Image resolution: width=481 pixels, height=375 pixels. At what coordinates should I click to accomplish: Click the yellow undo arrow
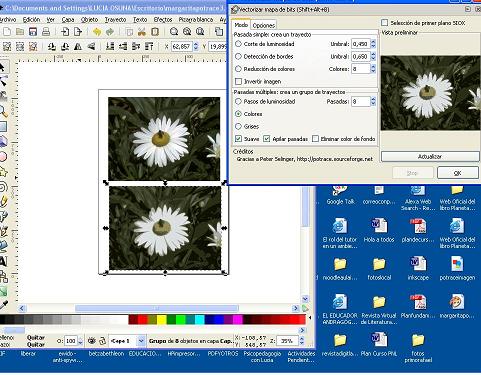97,32
